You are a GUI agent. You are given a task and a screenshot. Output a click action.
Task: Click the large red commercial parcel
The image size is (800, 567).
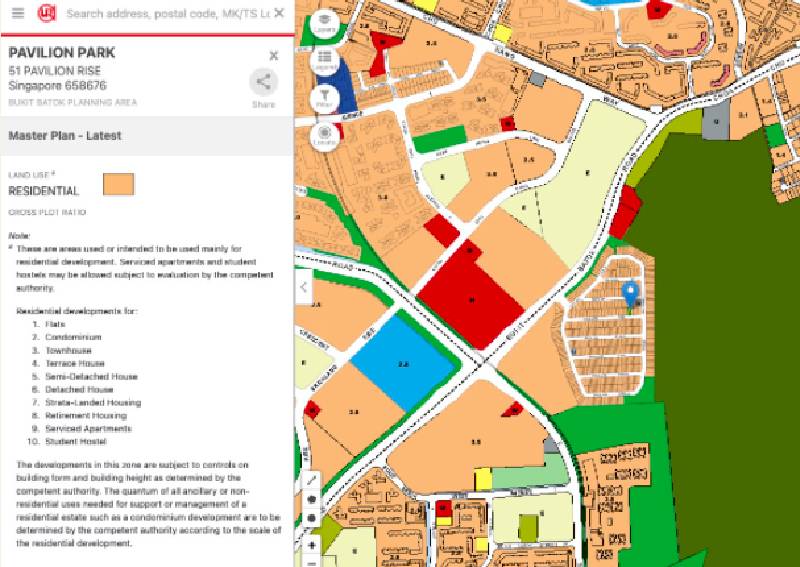(x=470, y=297)
